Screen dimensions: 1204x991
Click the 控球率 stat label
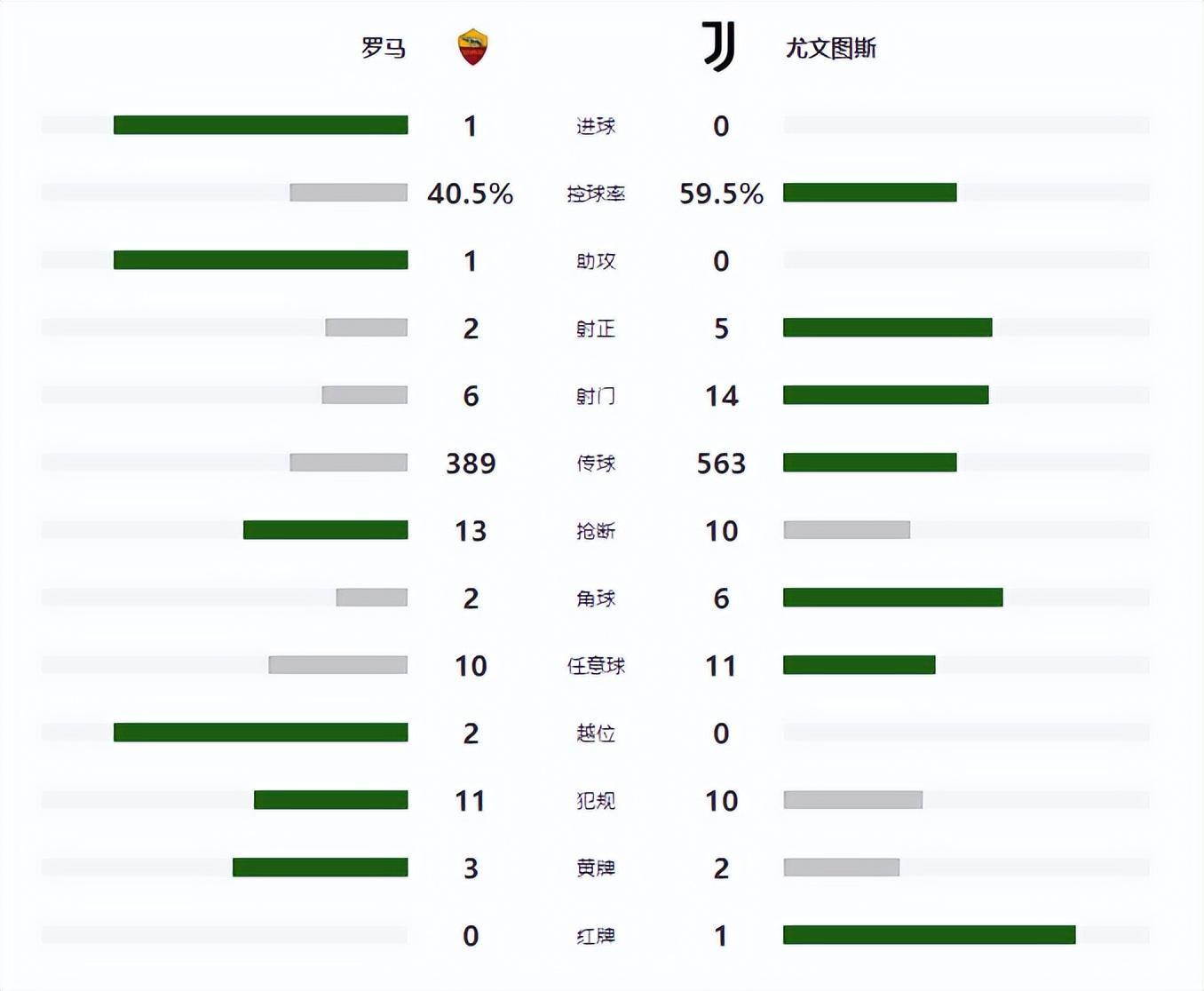click(595, 194)
